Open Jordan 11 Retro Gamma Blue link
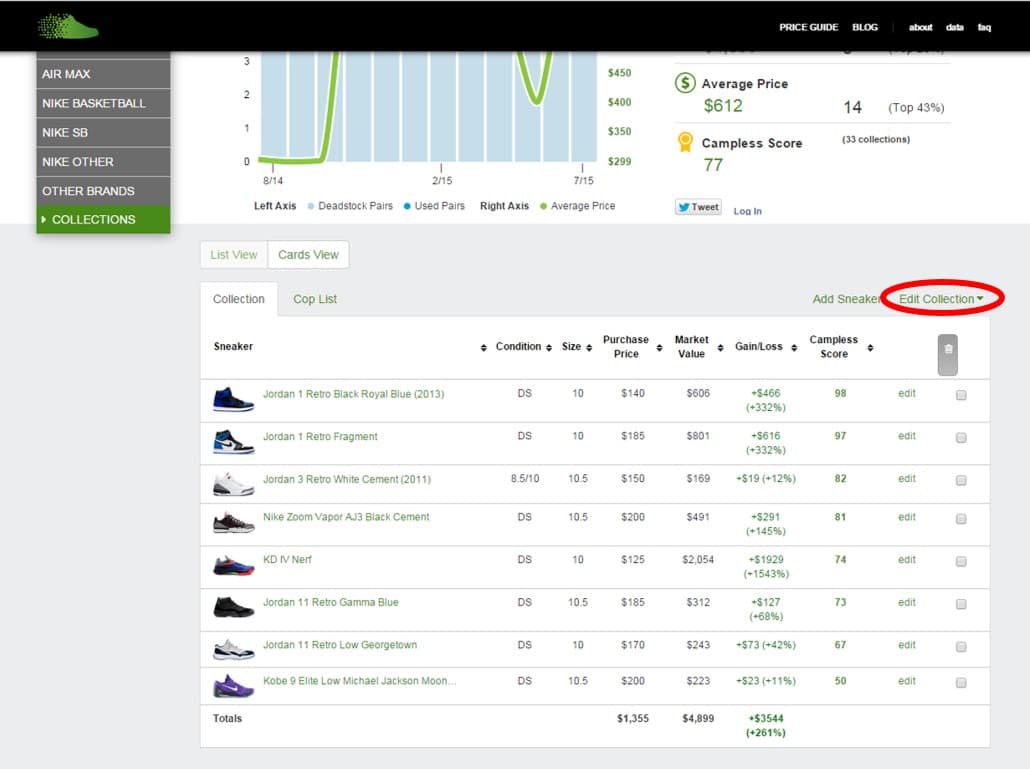 [330, 602]
